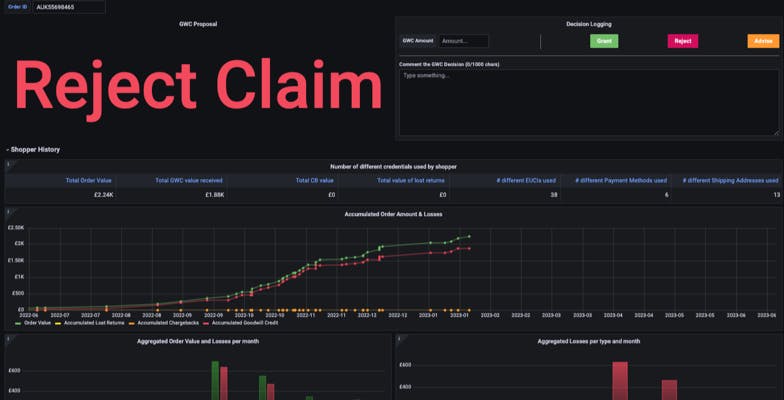The image size is (784, 400).
Task: Open Accumulated Order Amount & Losses title menu
Action: coord(393,214)
